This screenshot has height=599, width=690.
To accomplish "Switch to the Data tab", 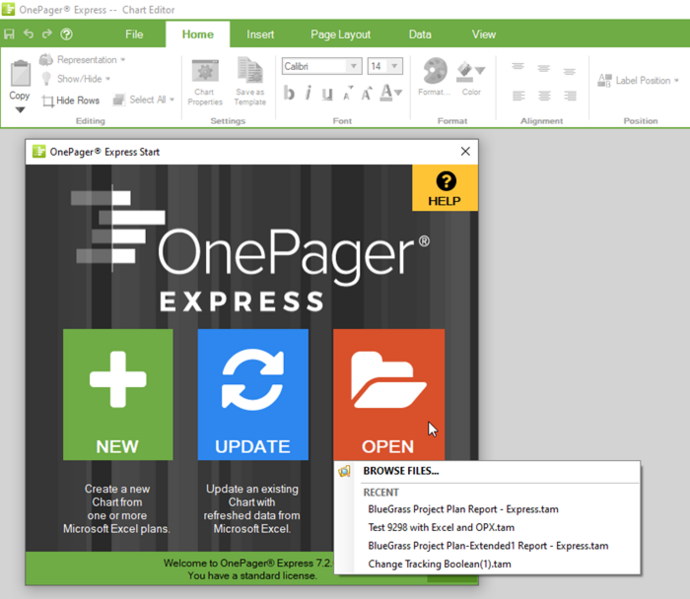I will 420,34.
